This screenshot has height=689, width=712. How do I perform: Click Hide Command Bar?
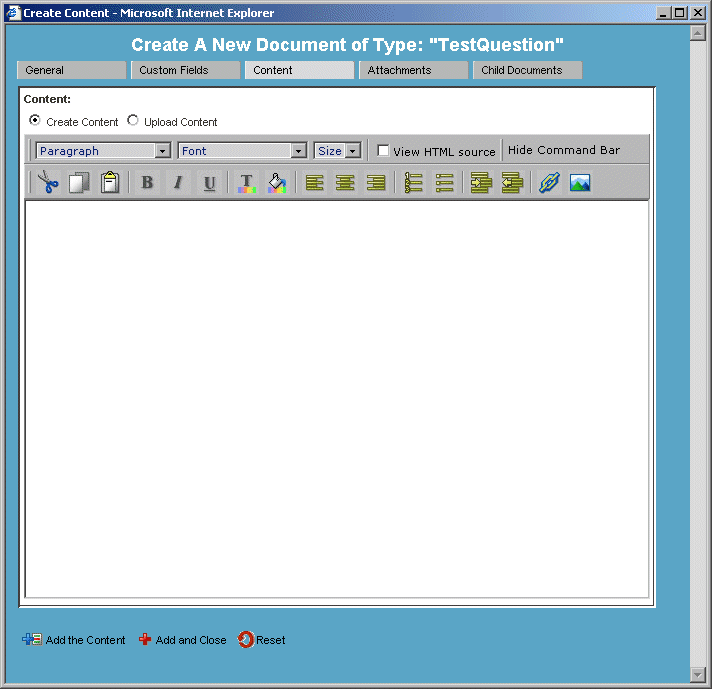coord(564,150)
